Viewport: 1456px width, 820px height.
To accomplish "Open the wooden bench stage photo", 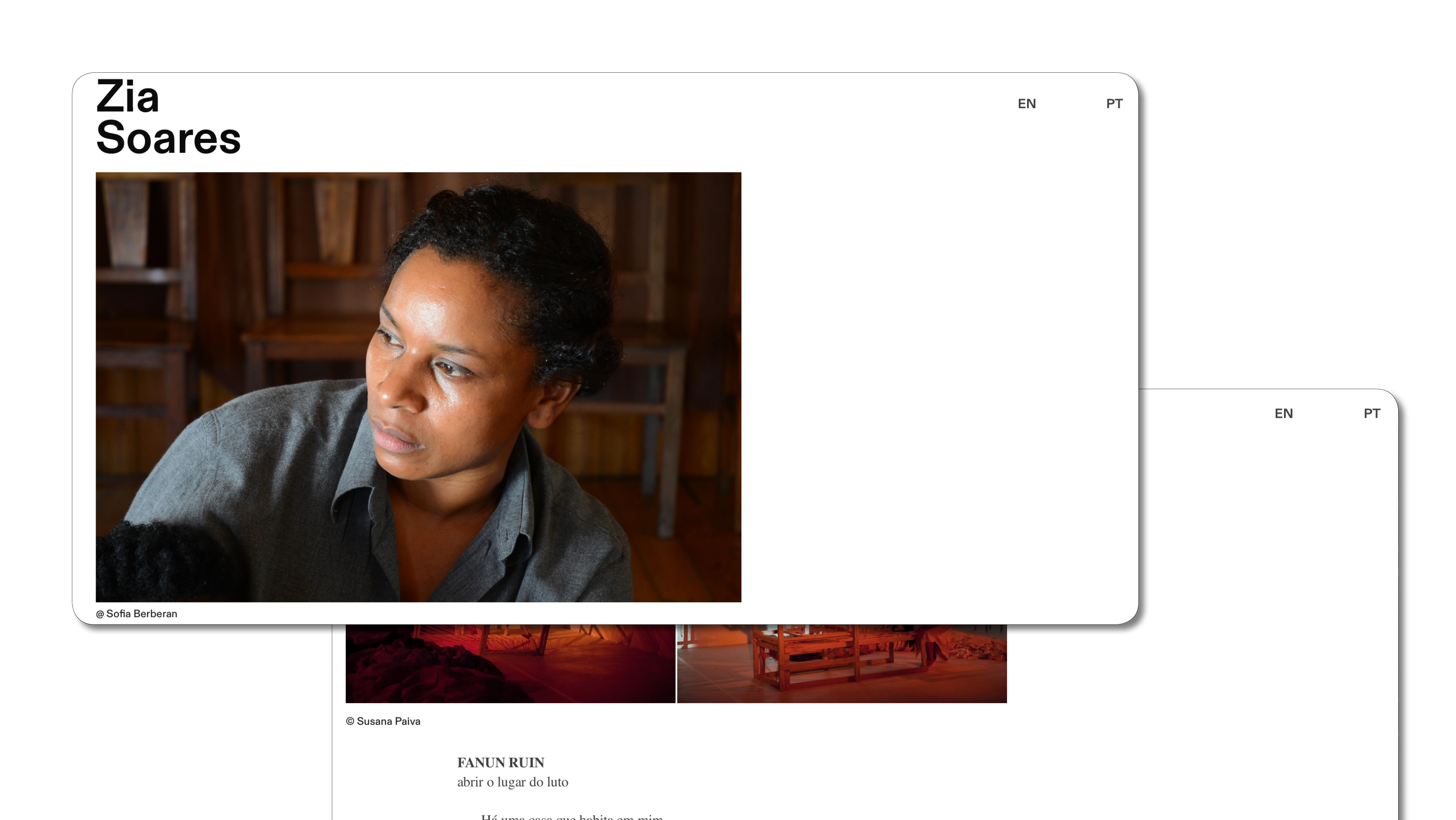I will (x=842, y=664).
